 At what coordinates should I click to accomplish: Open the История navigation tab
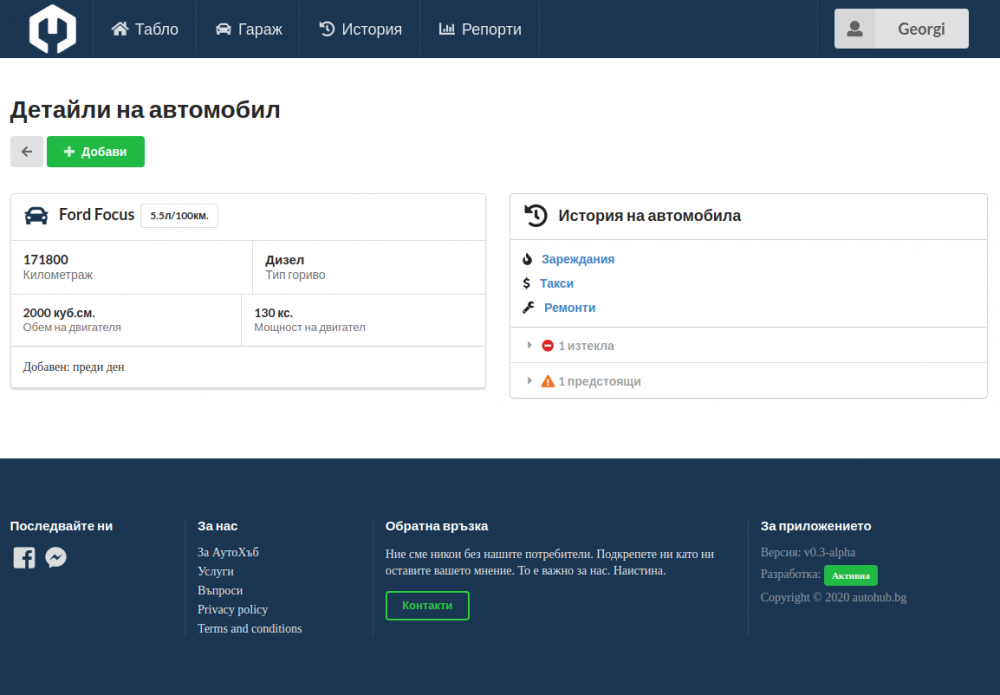point(360,29)
